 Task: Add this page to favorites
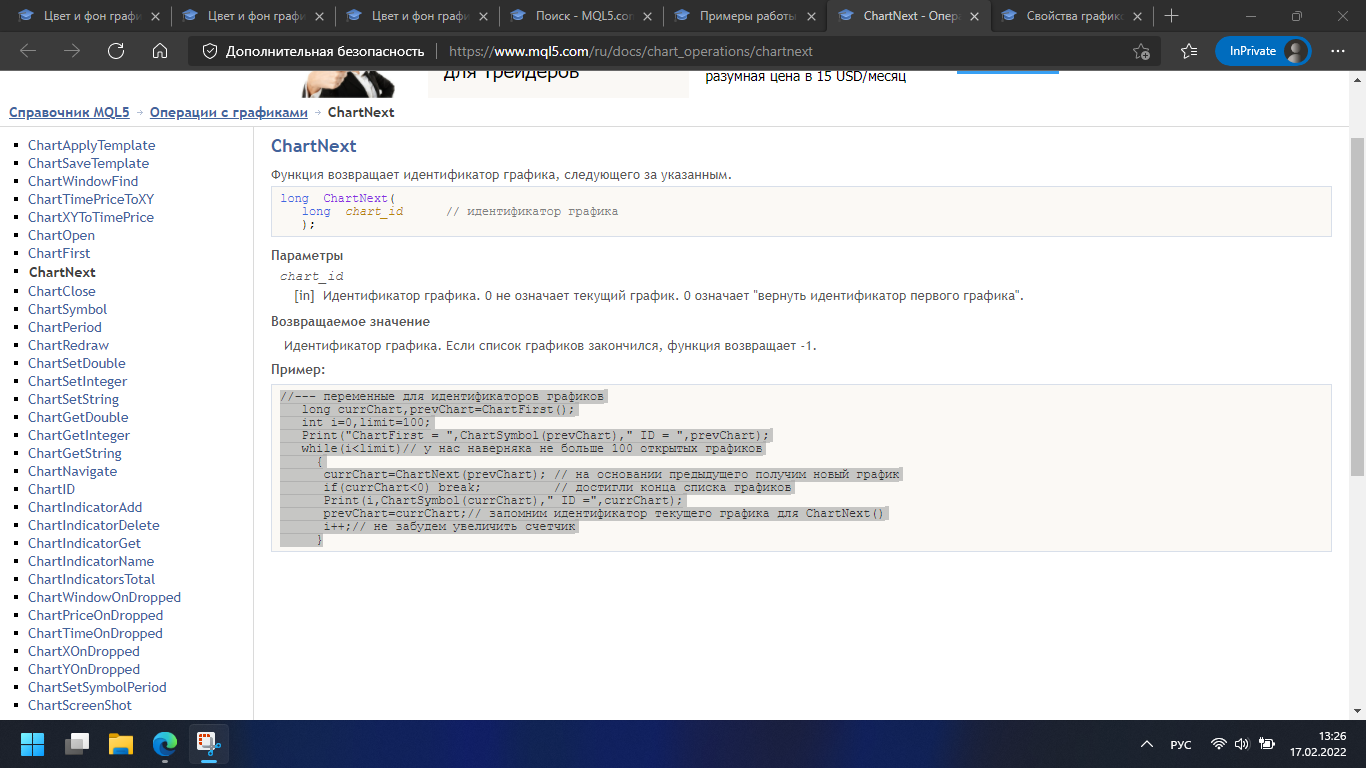pos(1141,51)
